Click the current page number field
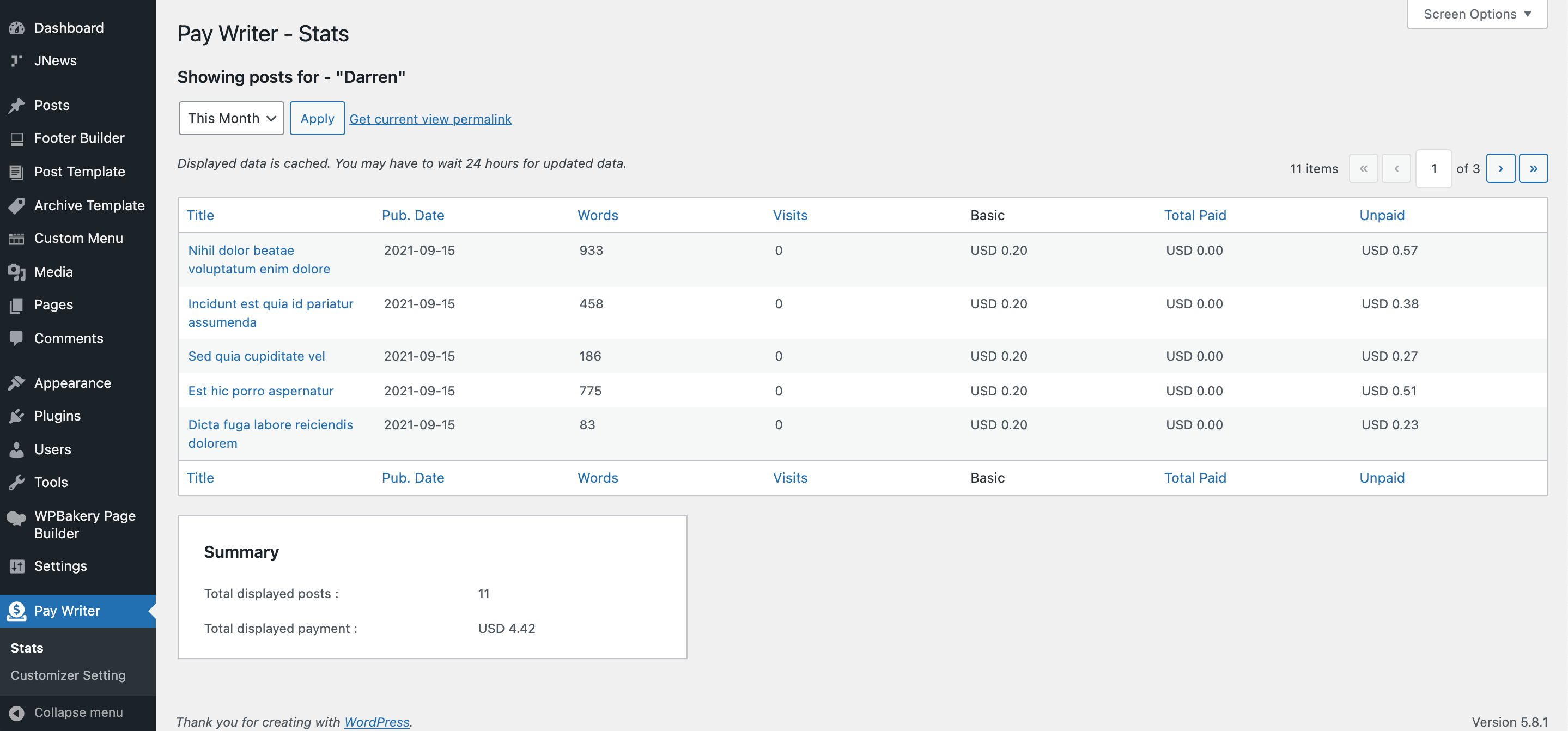Image resolution: width=1568 pixels, height=731 pixels. click(1433, 169)
